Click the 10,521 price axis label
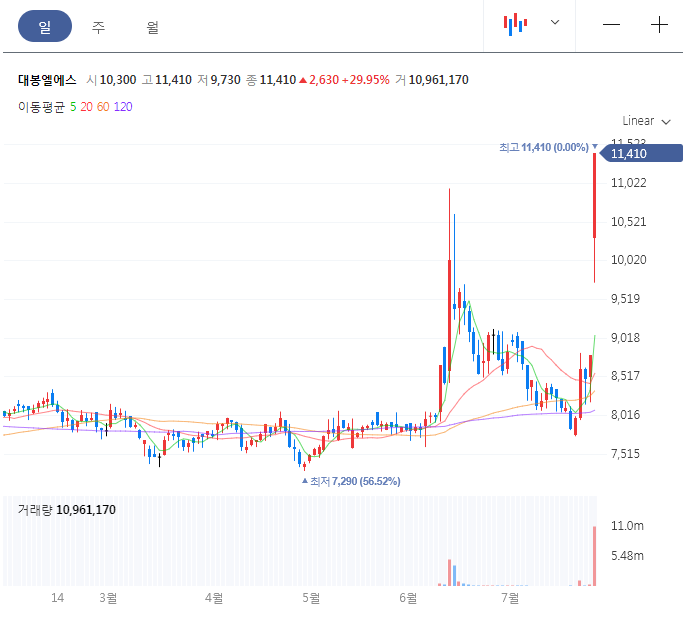688x630 pixels. point(629,222)
